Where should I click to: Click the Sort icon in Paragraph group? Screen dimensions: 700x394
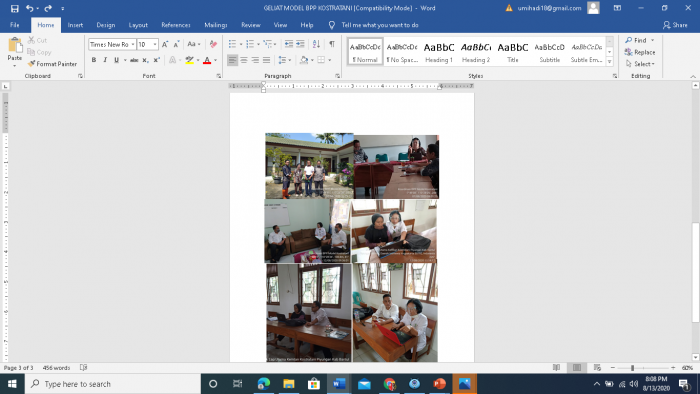click(316, 44)
